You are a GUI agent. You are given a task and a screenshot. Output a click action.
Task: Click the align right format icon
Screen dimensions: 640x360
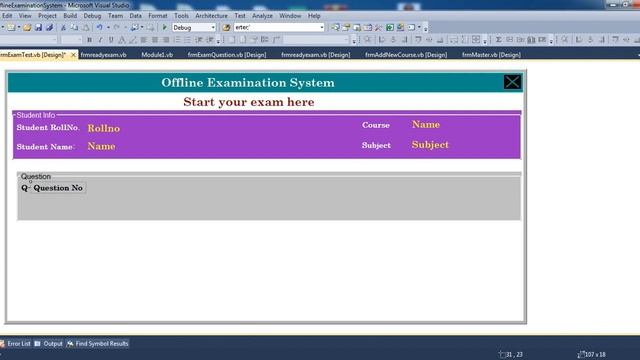166,40
